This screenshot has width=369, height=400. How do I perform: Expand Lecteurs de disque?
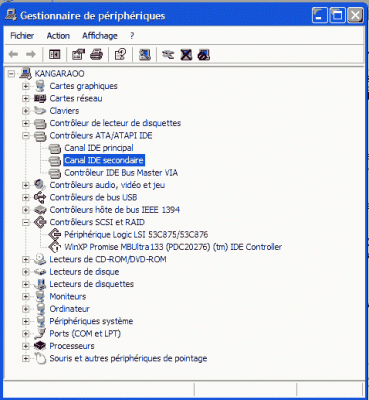26,272
